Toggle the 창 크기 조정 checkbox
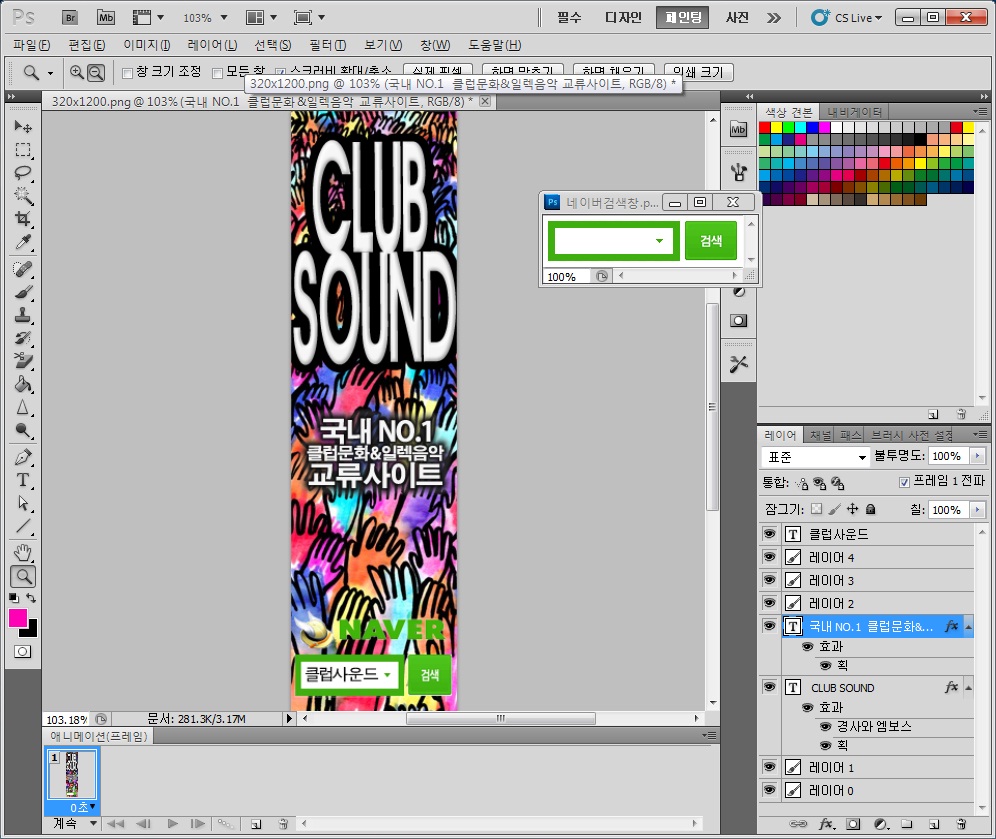Screen dimensions: 996x839 (127, 73)
